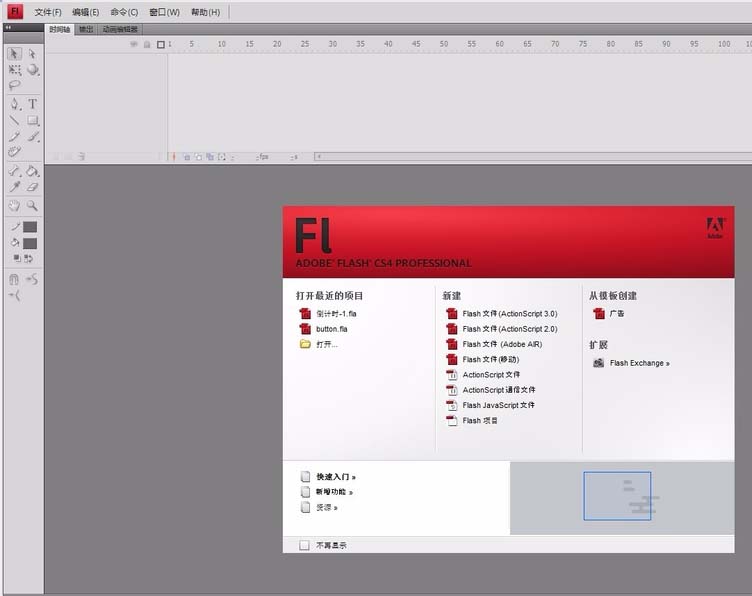Select the Brush tool
The width and height of the screenshot is (752, 596).
33,137
